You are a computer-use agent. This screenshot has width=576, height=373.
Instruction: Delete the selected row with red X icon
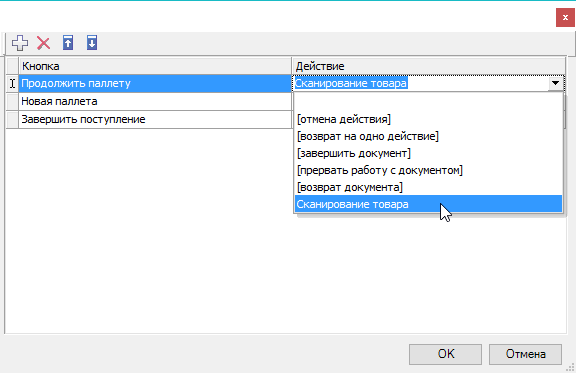pyautogui.click(x=43, y=43)
